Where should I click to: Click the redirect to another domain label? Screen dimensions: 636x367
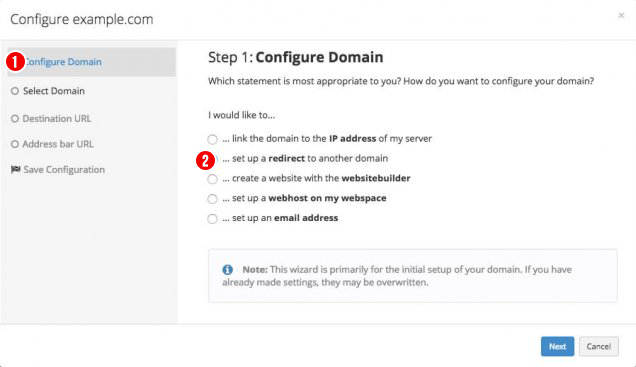(305, 158)
